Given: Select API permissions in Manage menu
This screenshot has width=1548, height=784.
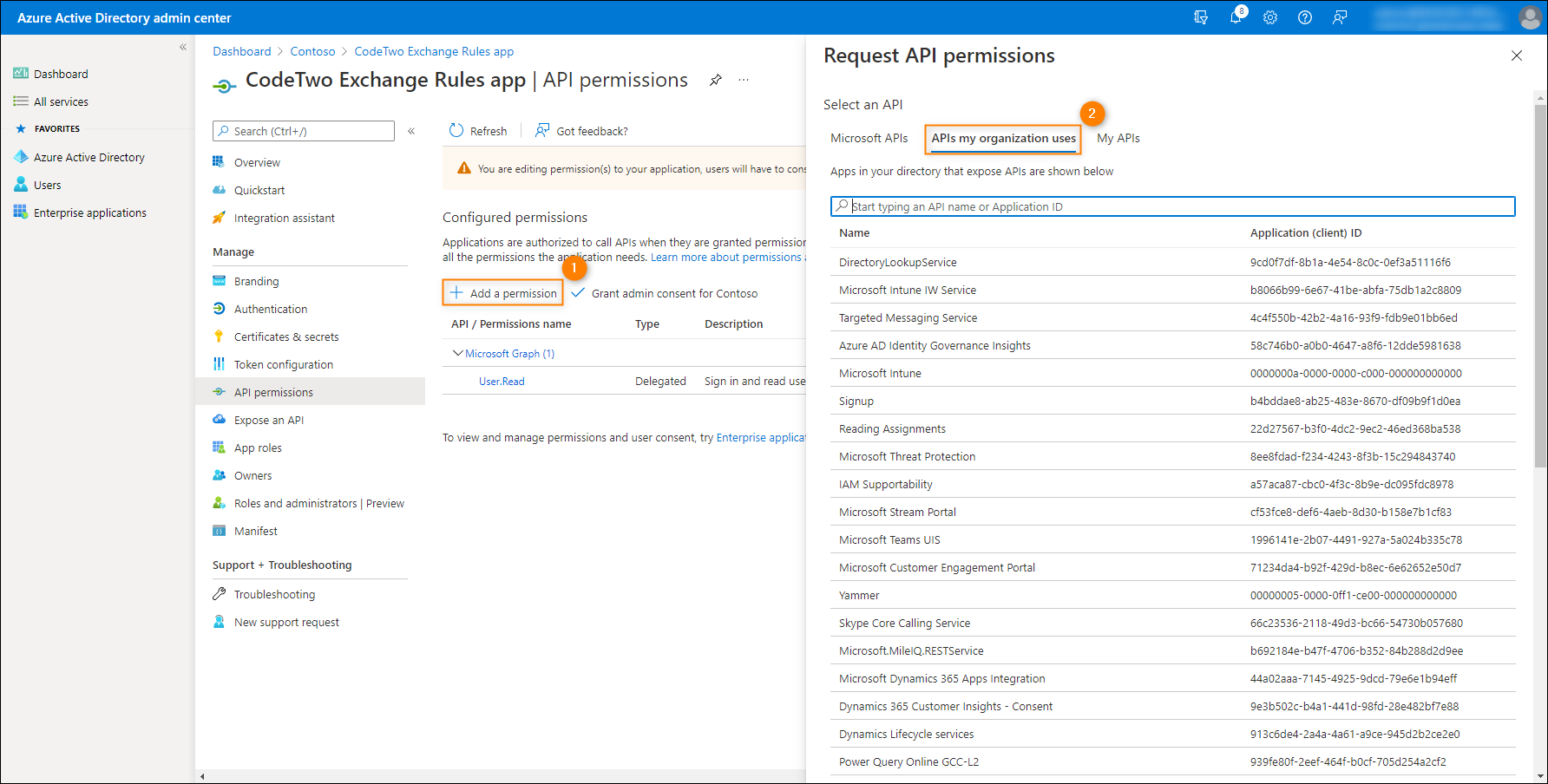Looking at the screenshot, I should [311, 392].
